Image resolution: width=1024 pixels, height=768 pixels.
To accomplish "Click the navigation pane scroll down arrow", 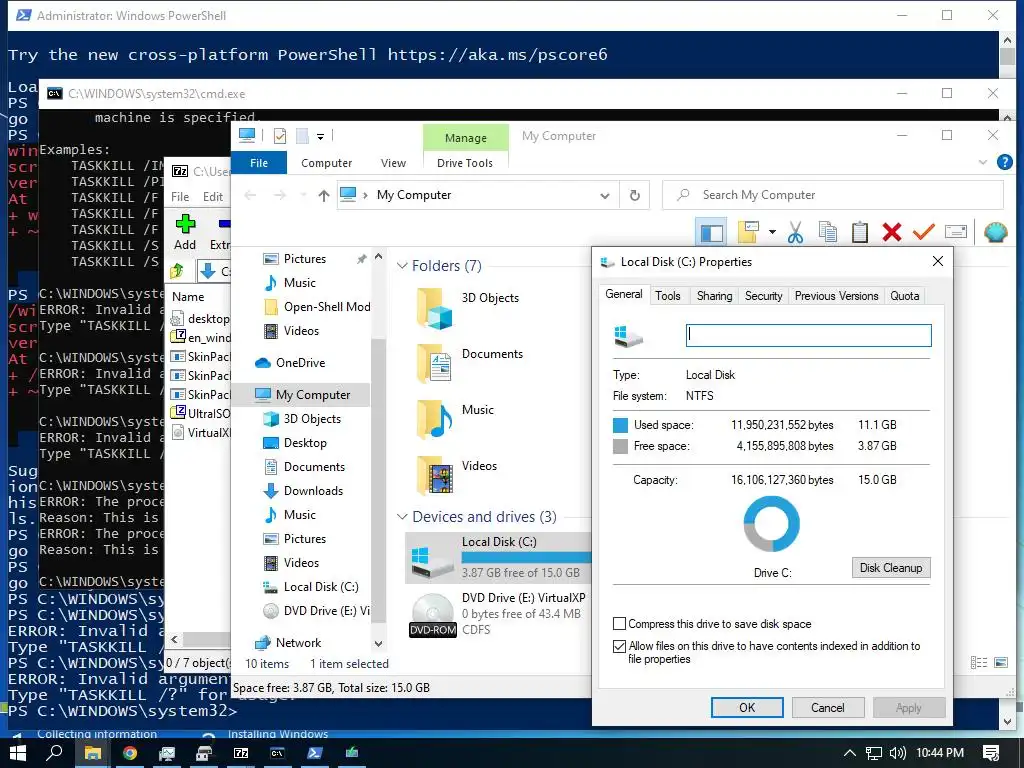I will point(378,643).
